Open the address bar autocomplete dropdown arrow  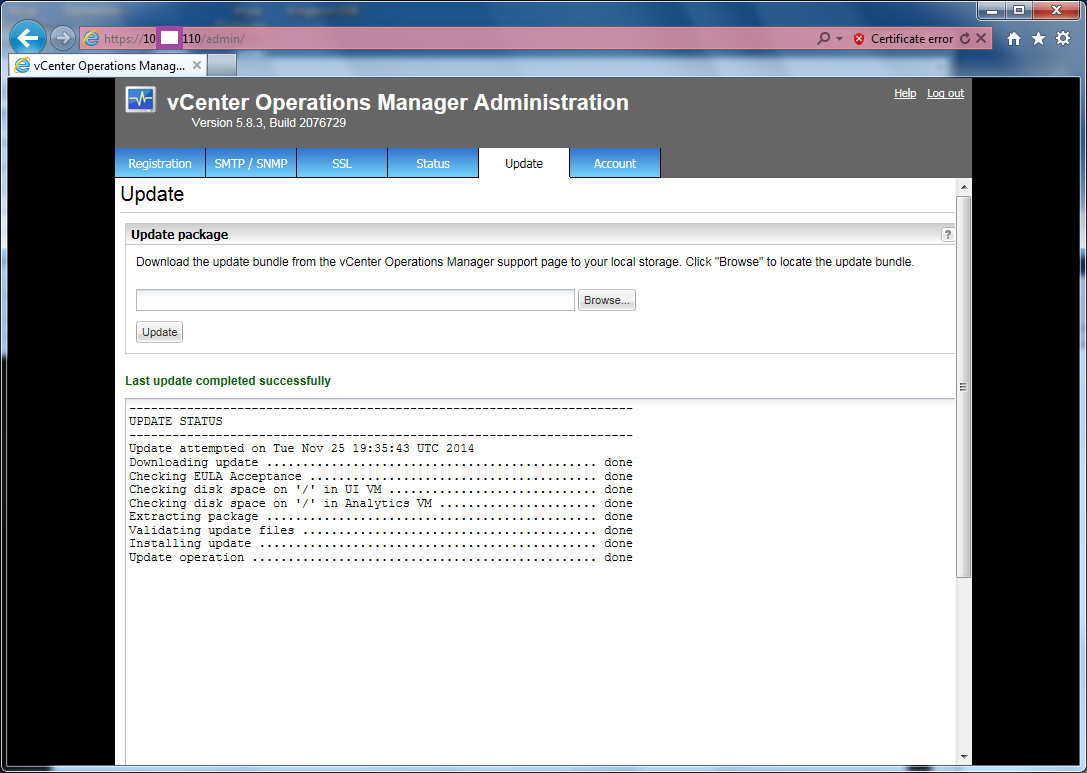pyautogui.click(x=839, y=39)
